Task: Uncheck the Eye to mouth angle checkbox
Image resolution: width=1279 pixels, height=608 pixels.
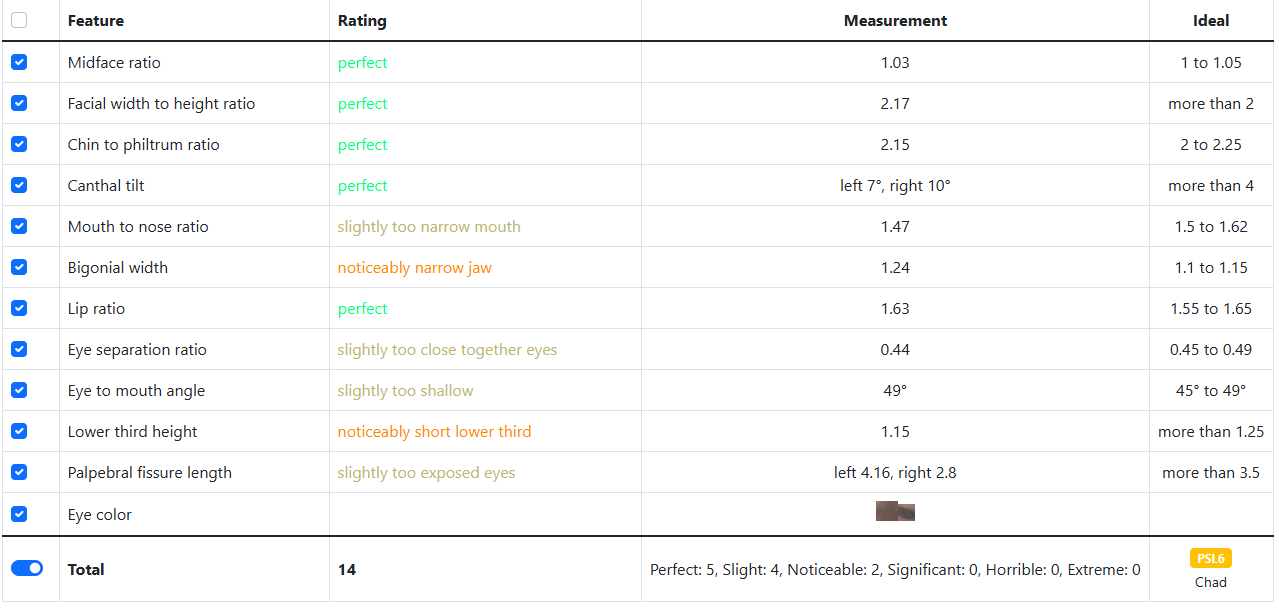Action: pyautogui.click(x=19, y=390)
